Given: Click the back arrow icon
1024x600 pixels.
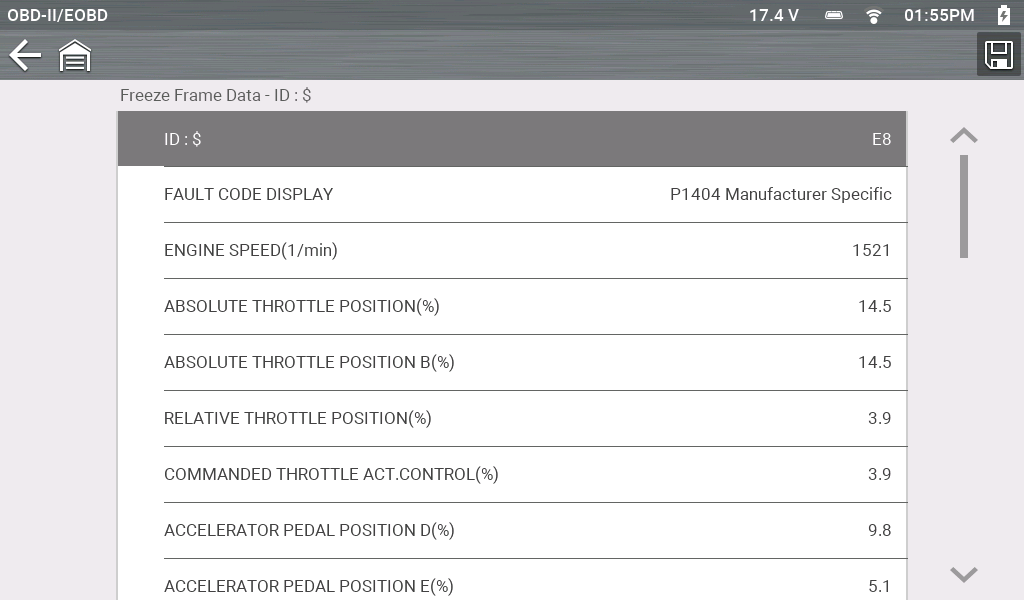Looking at the screenshot, I should [25, 56].
